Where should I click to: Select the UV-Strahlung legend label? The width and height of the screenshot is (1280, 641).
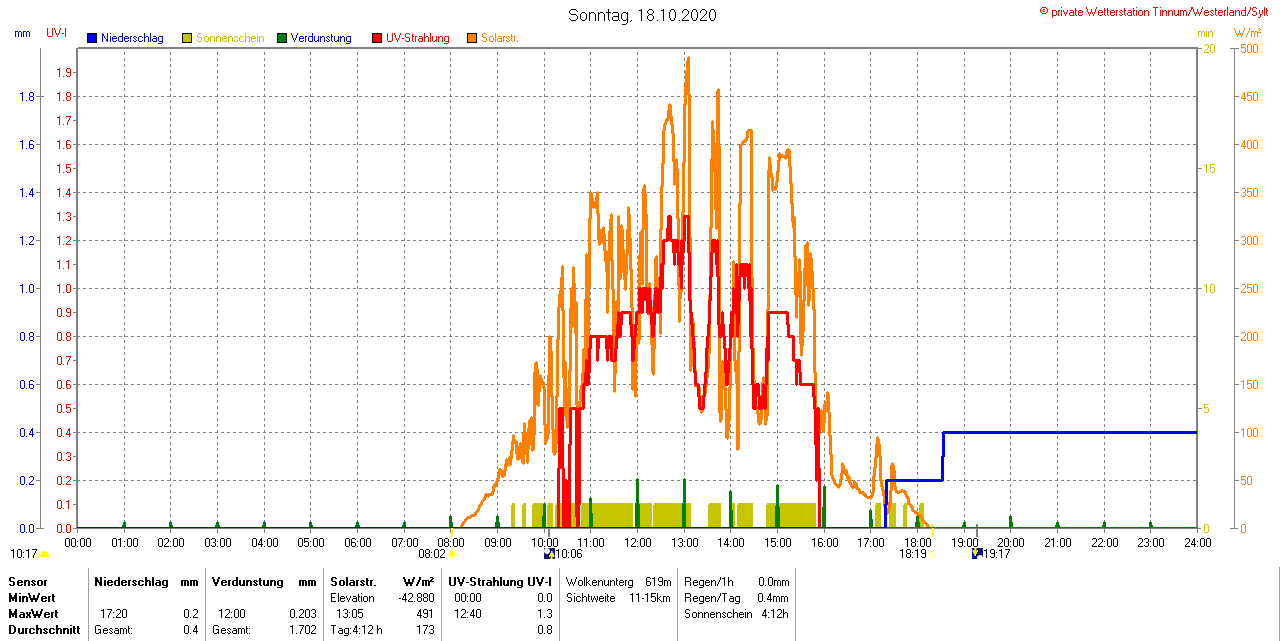click(418, 38)
